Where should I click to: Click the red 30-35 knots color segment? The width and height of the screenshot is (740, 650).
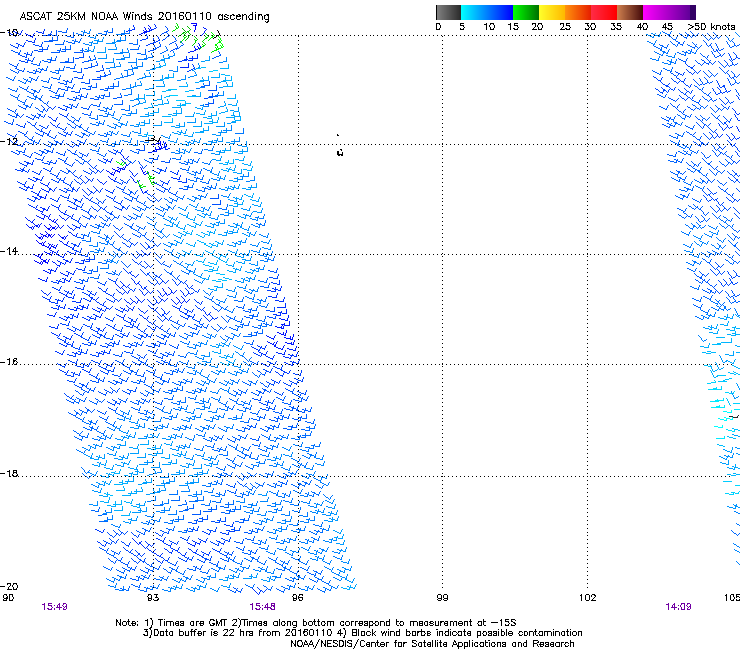tap(604, 12)
